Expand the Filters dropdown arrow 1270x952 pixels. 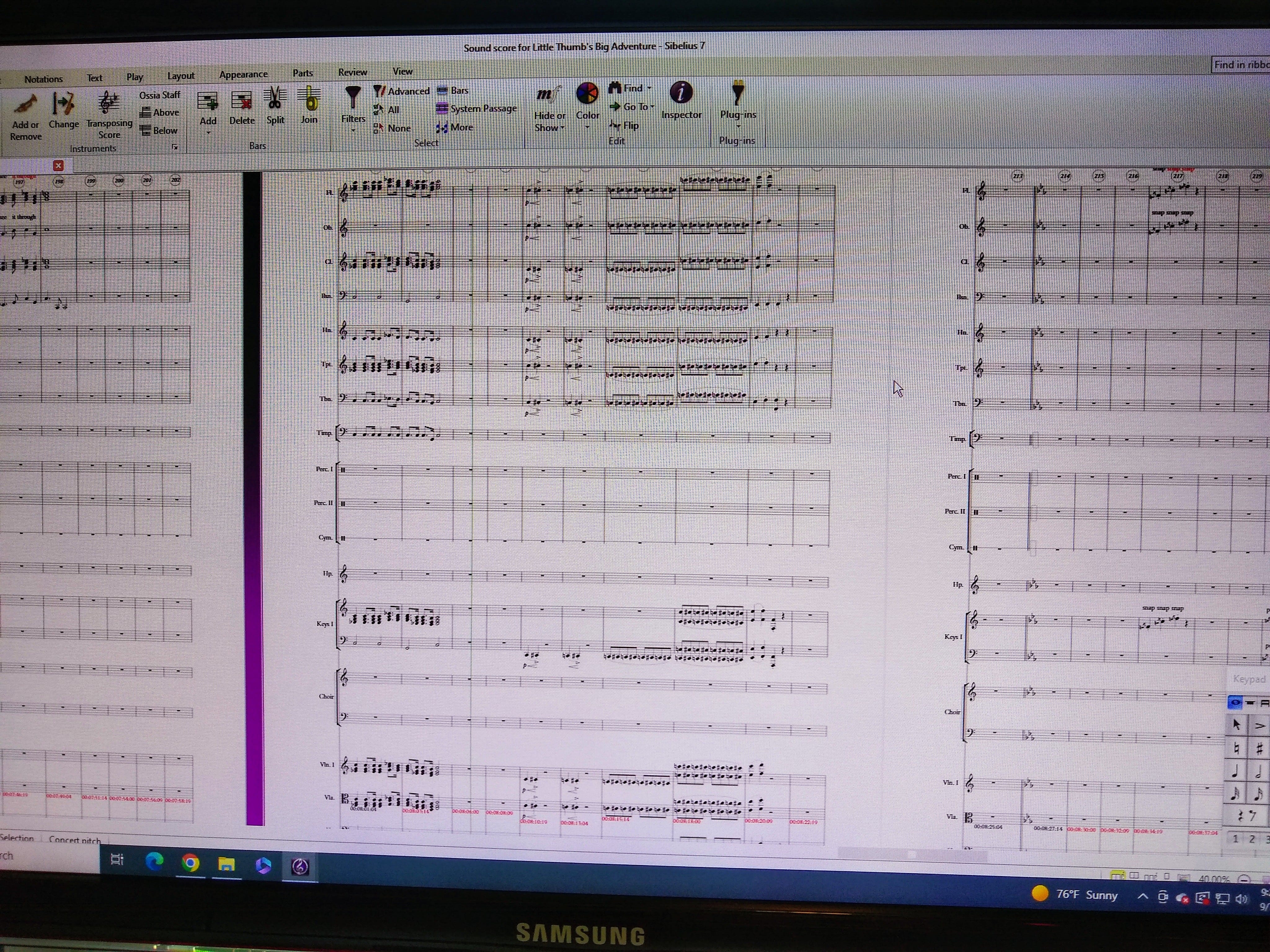pyautogui.click(x=353, y=130)
